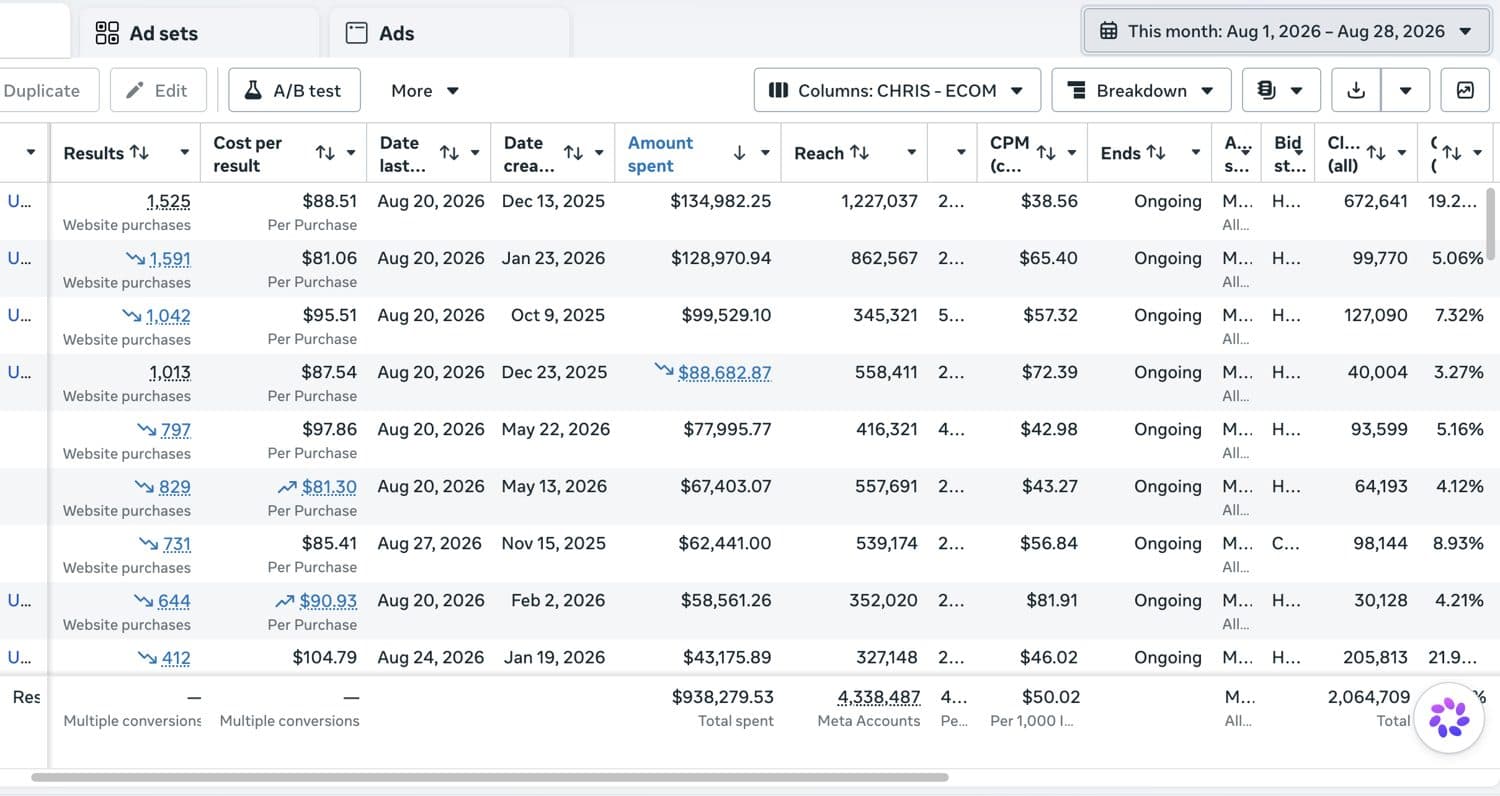Toggle Amount spent descending sort arrow
This screenshot has width=1500, height=796.
point(740,152)
